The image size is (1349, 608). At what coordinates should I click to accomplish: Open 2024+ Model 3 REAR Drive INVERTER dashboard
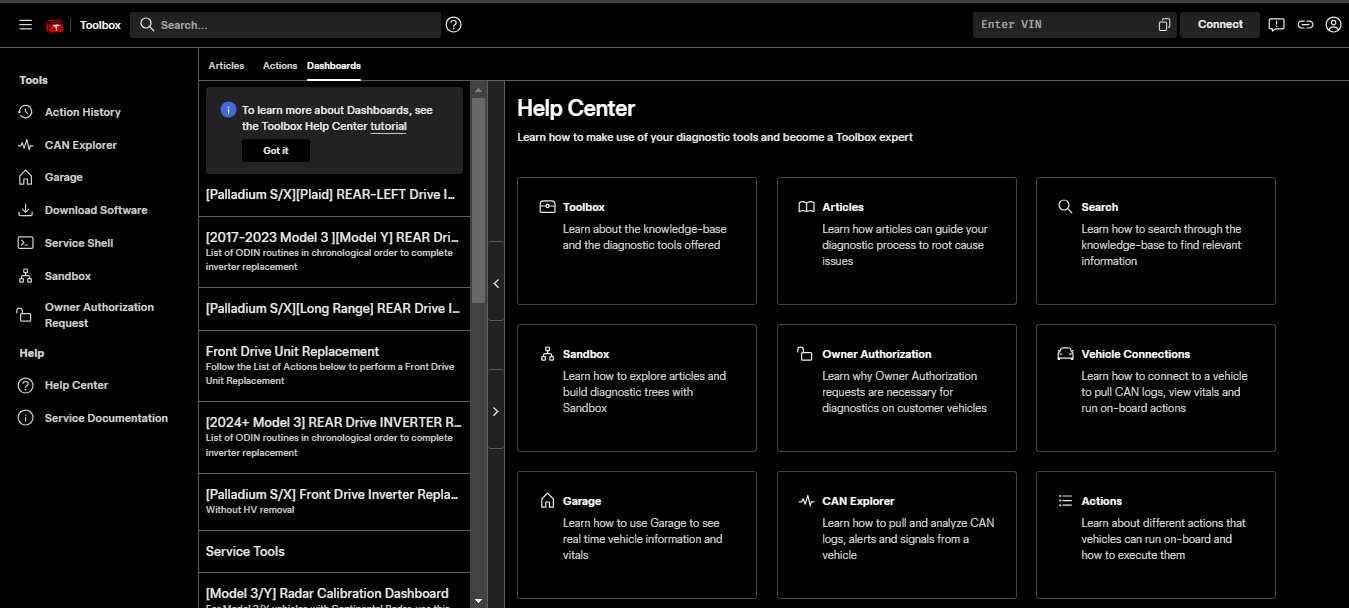tap(334, 437)
